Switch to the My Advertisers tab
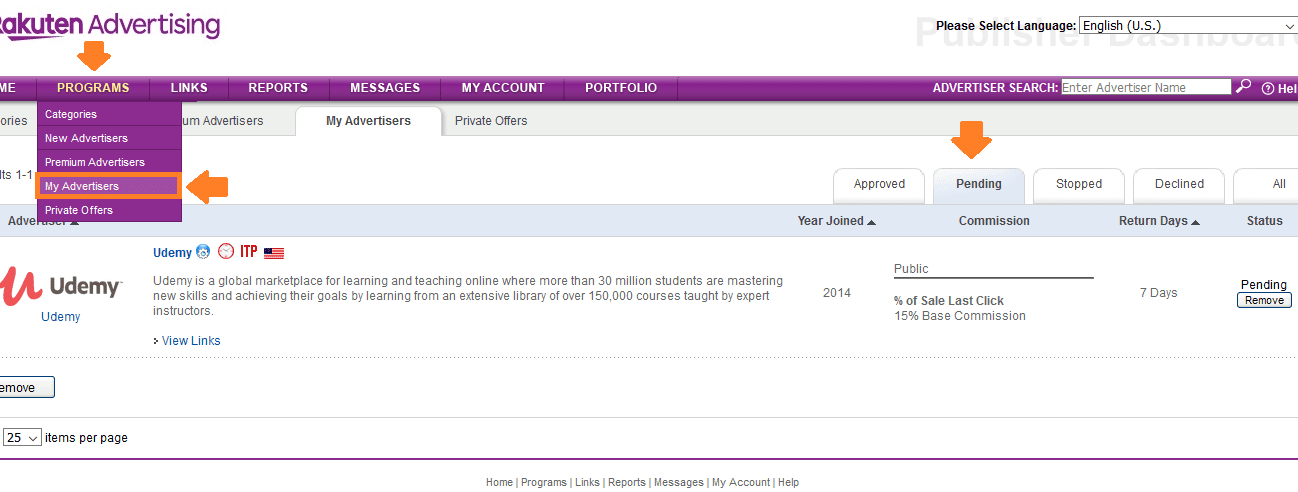Viewport: 1298px width, 492px height. pos(368,121)
